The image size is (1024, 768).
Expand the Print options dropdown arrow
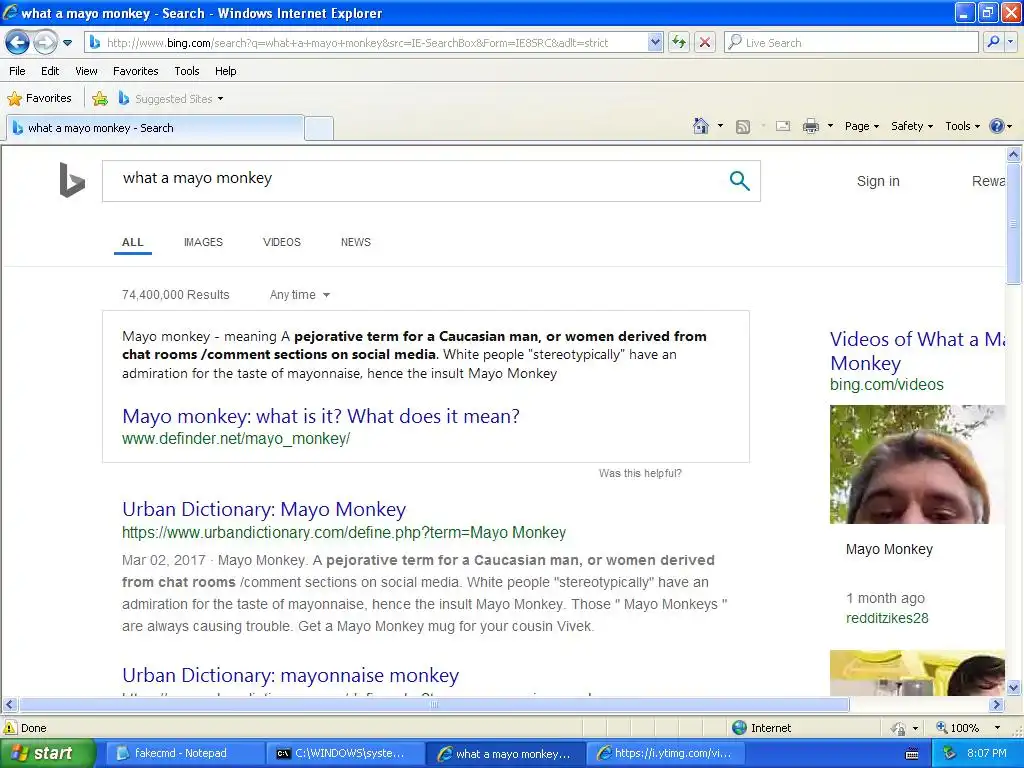tap(830, 126)
